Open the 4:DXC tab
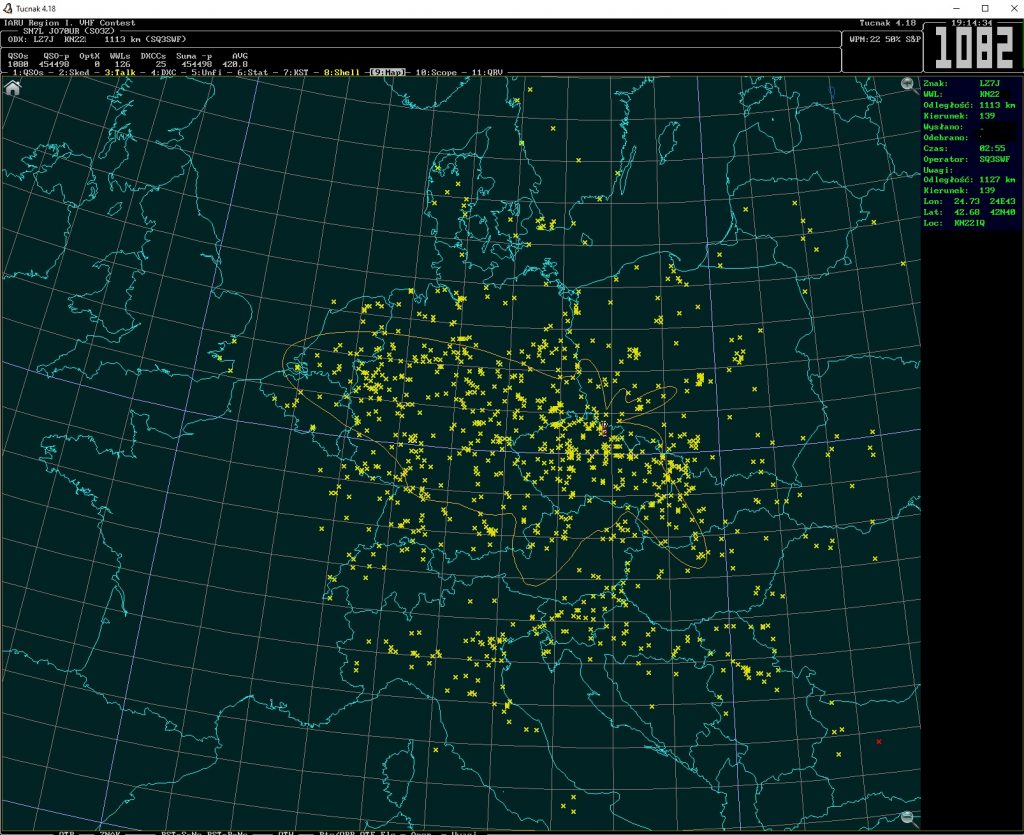 [x=164, y=72]
